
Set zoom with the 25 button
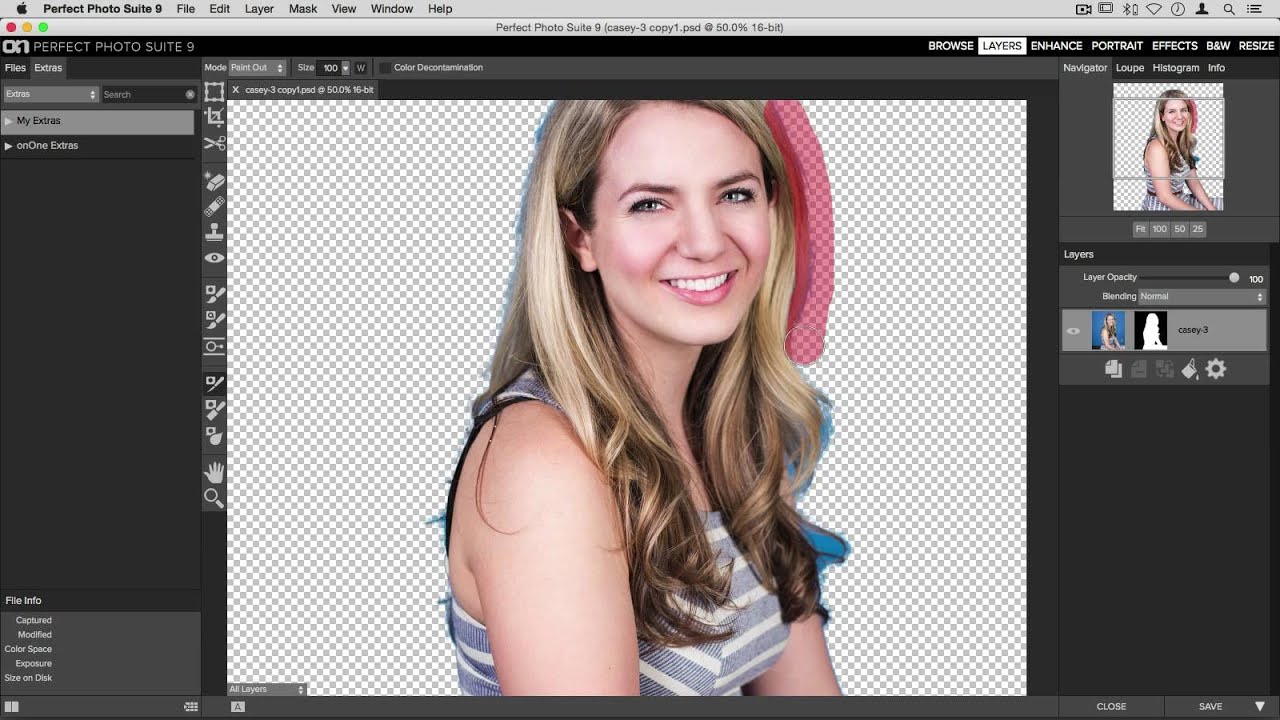(1198, 229)
